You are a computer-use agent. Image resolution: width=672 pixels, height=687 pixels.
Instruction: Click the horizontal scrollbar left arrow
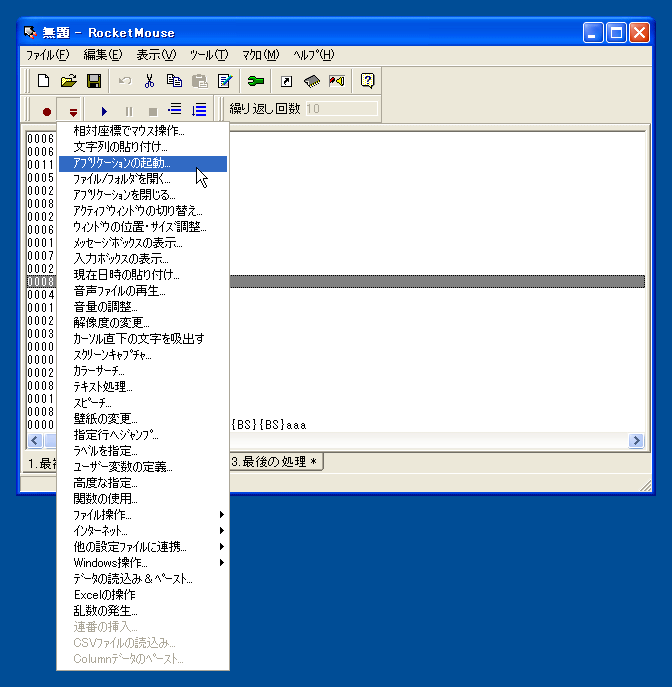click(35, 440)
